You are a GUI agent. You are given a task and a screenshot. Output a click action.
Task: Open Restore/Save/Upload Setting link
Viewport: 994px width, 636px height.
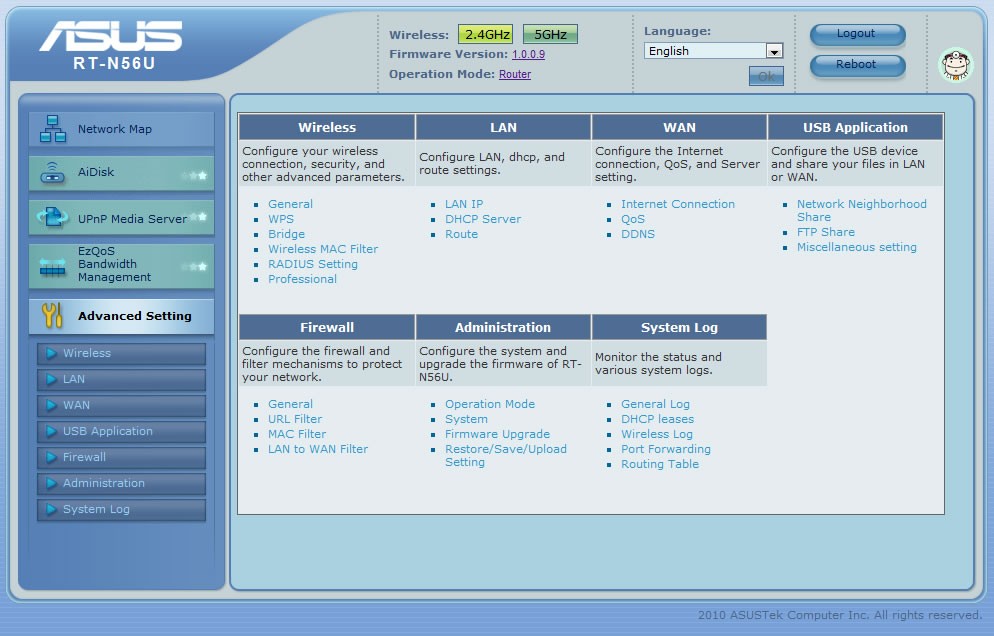(x=506, y=455)
